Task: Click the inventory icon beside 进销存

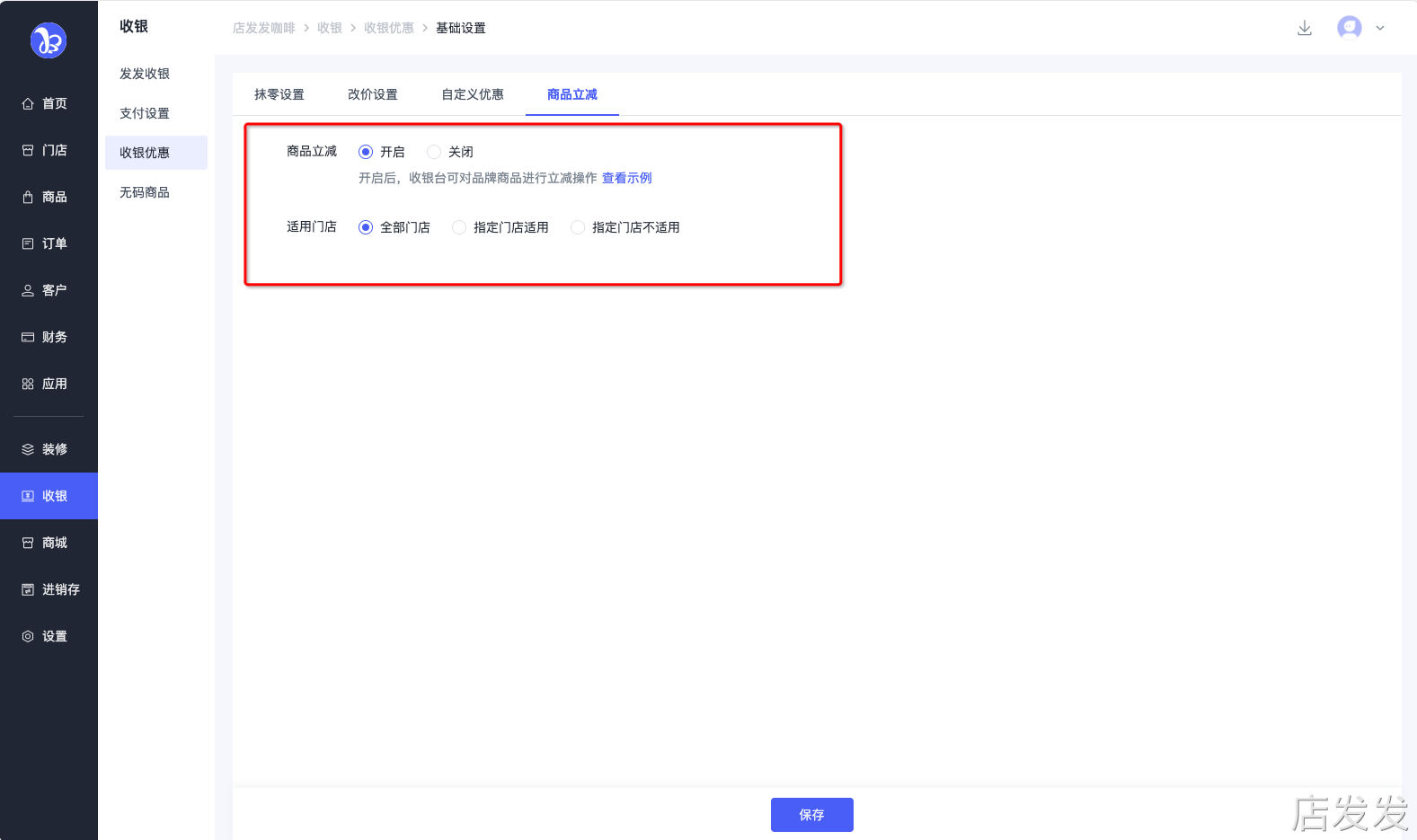Action: pos(28,589)
